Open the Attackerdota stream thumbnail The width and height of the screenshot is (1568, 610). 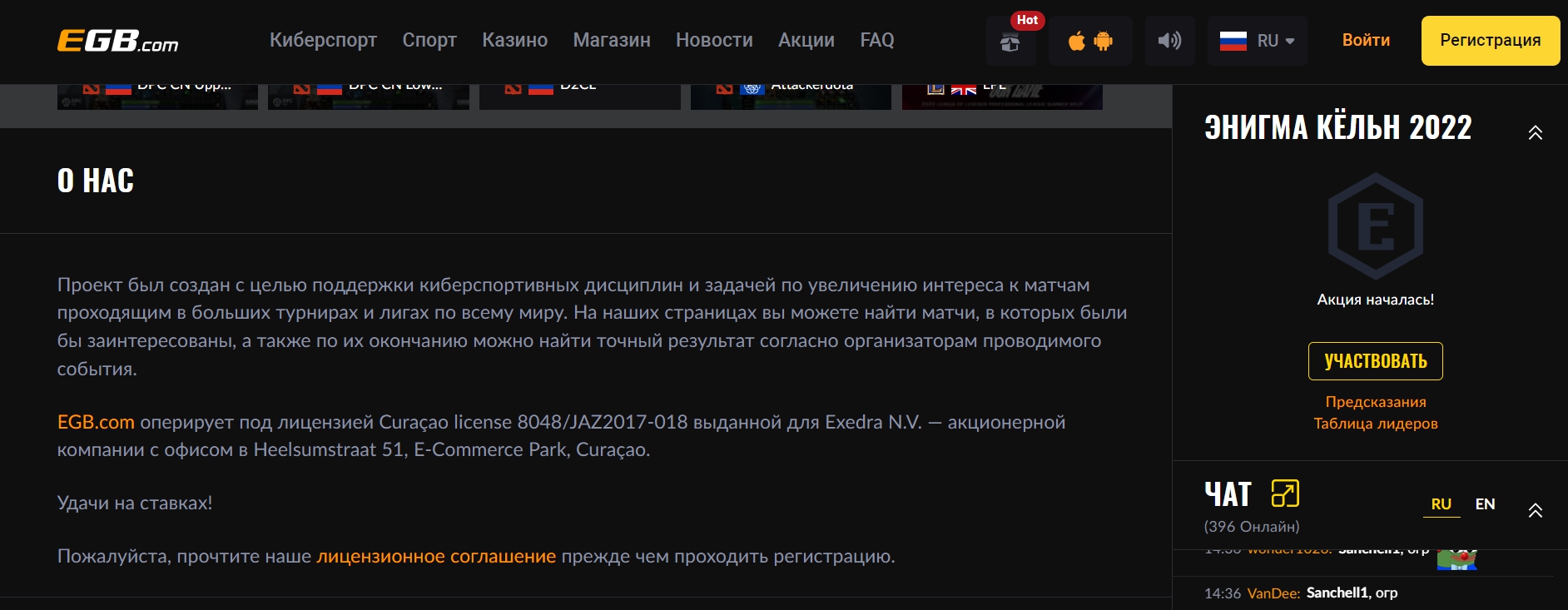(791, 97)
